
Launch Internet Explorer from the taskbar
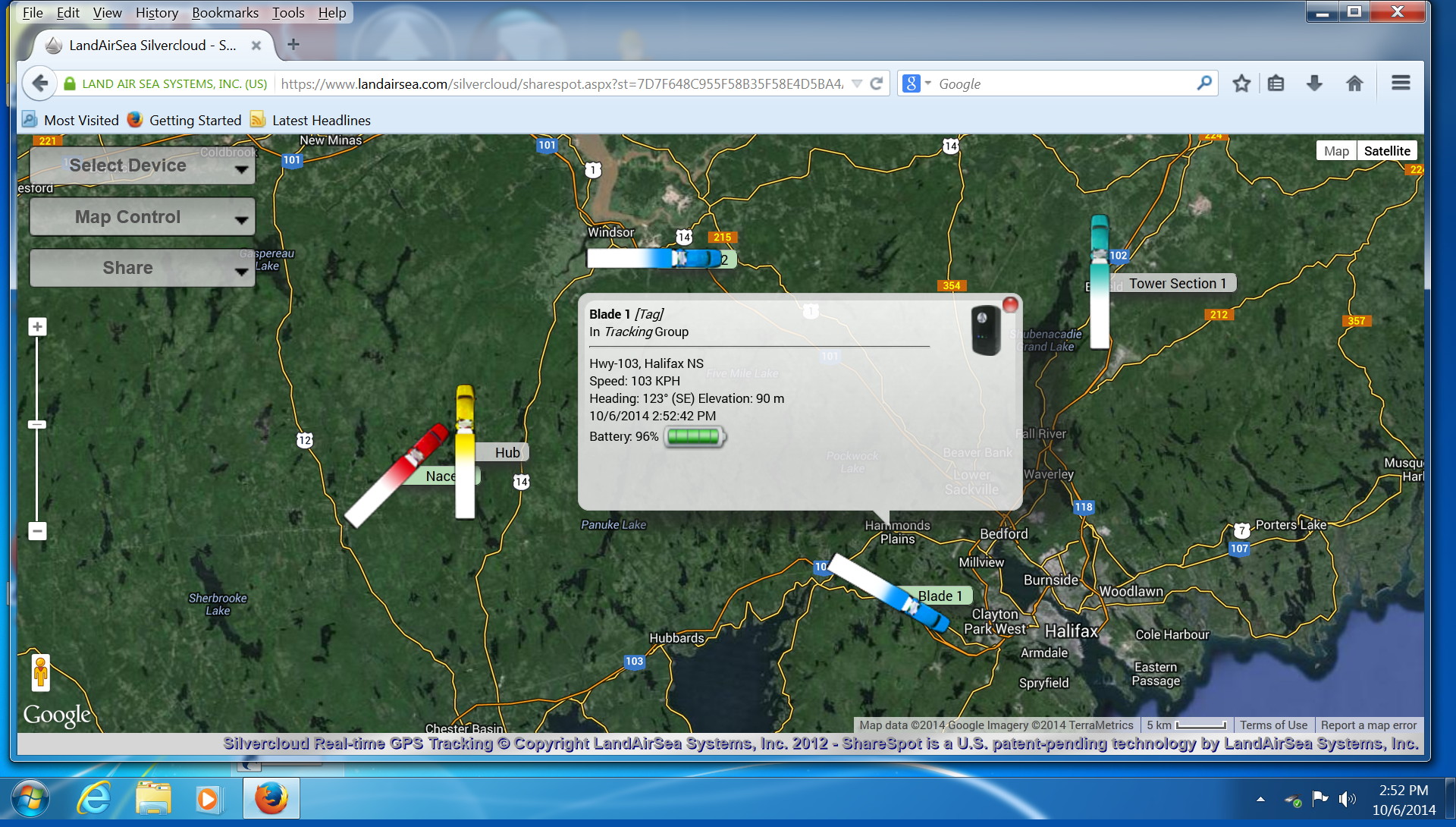pos(94,799)
